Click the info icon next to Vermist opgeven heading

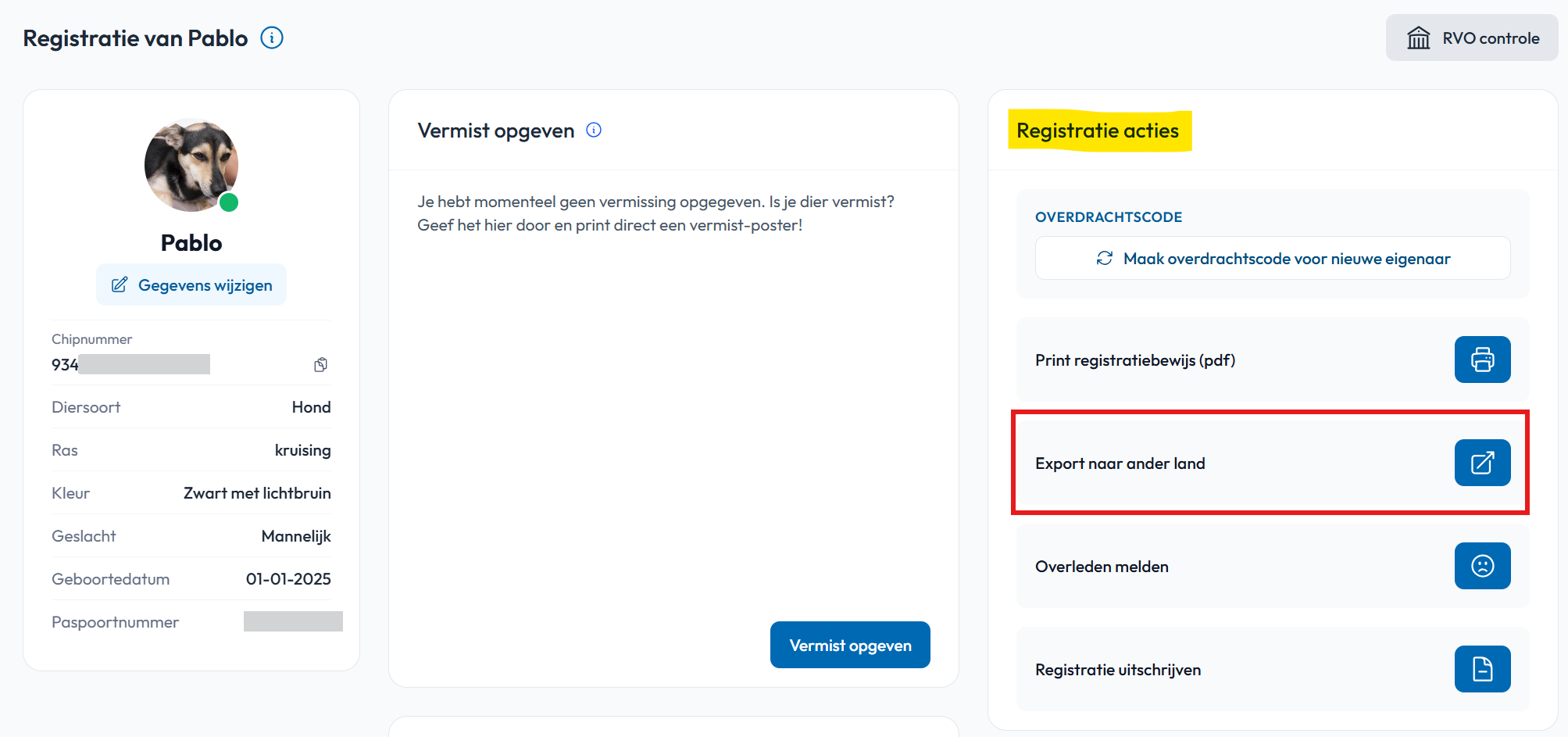tap(594, 130)
